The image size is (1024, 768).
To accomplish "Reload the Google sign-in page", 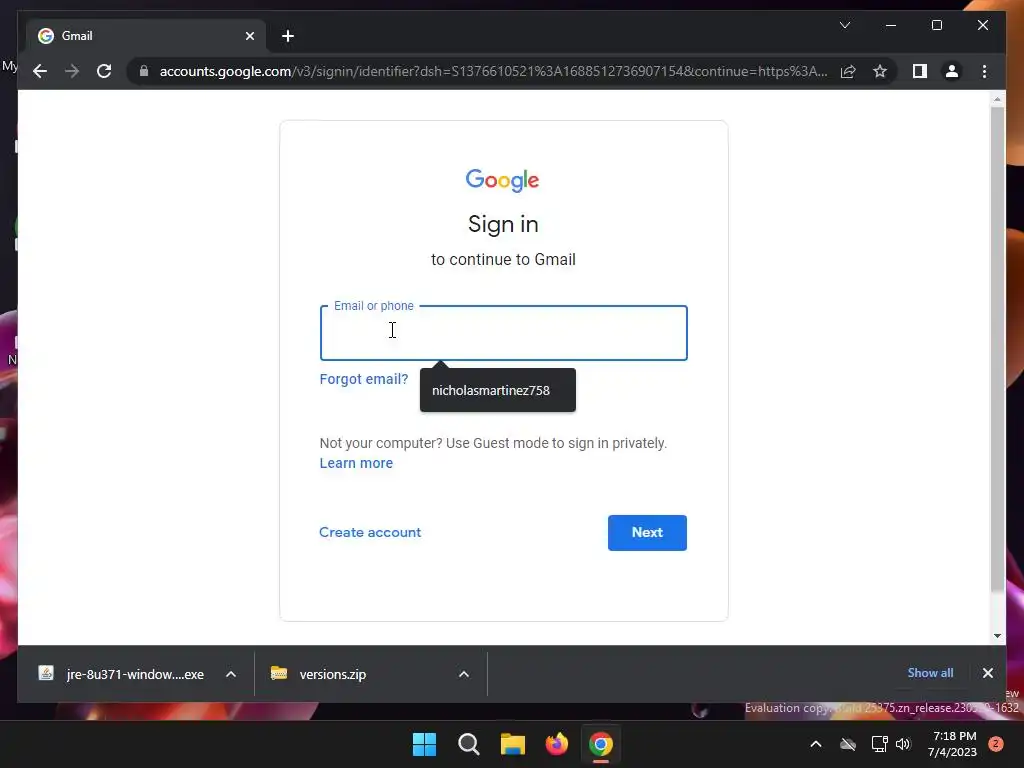I will 104,71.
